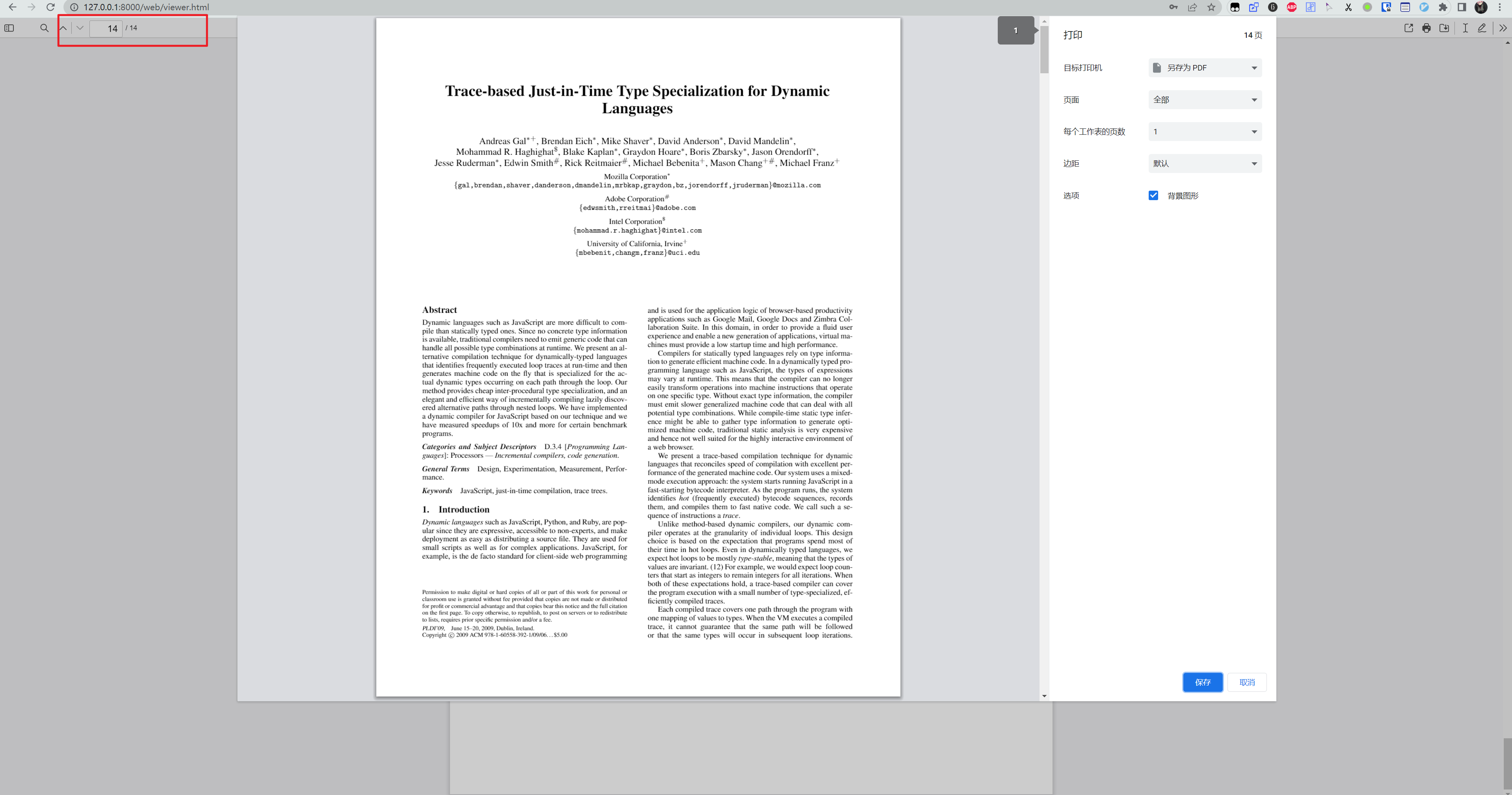
Task: Reload the viewer.html page
Action: tap(50, 7)
